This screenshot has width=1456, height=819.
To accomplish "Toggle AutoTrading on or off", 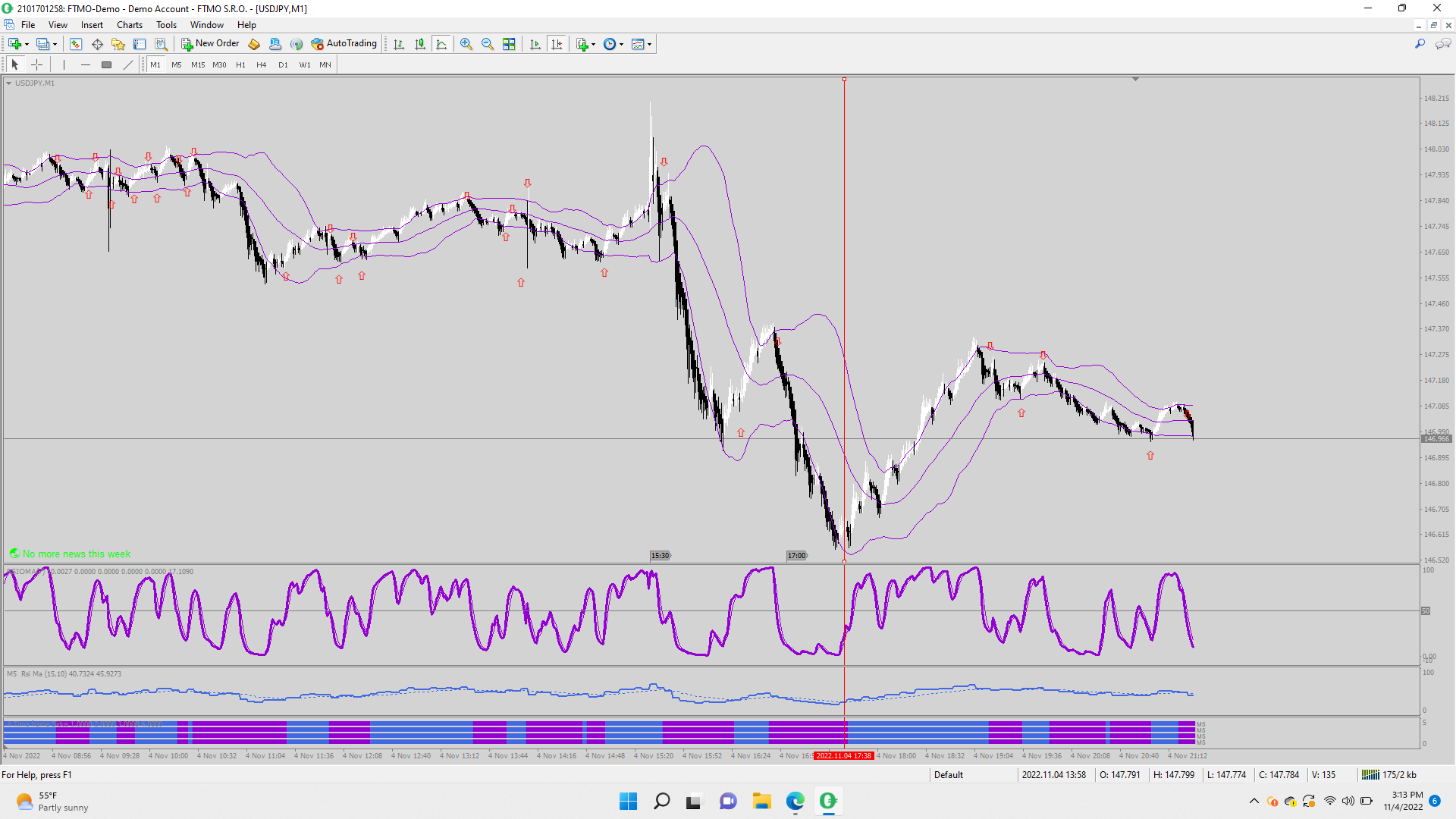I will point(344,44).
